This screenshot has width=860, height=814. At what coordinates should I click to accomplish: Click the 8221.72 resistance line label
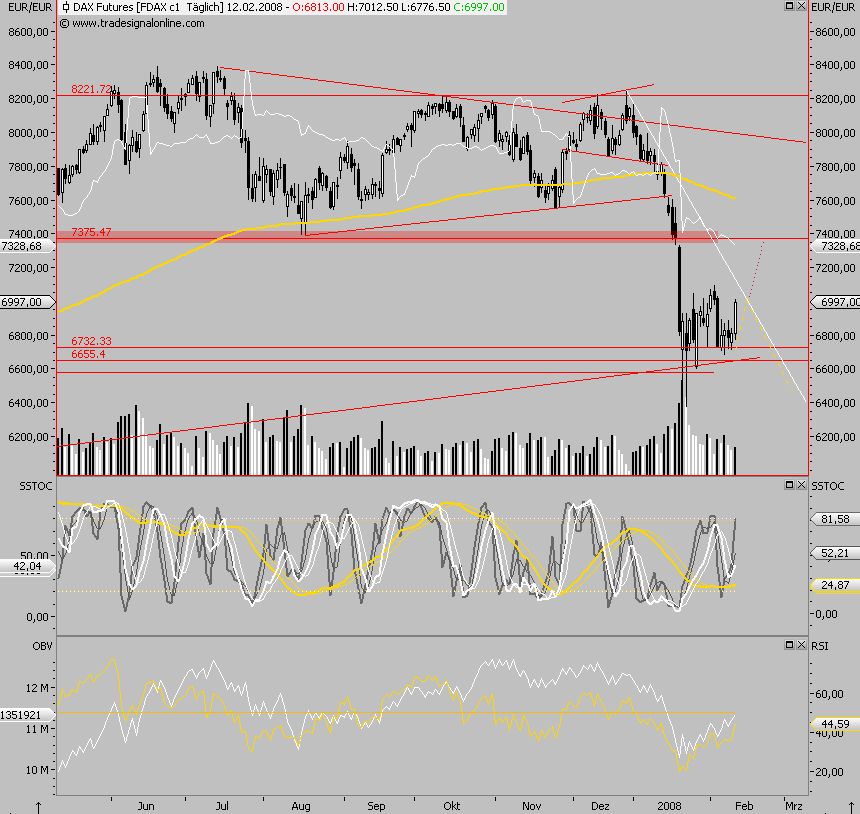tap(92, 89)
